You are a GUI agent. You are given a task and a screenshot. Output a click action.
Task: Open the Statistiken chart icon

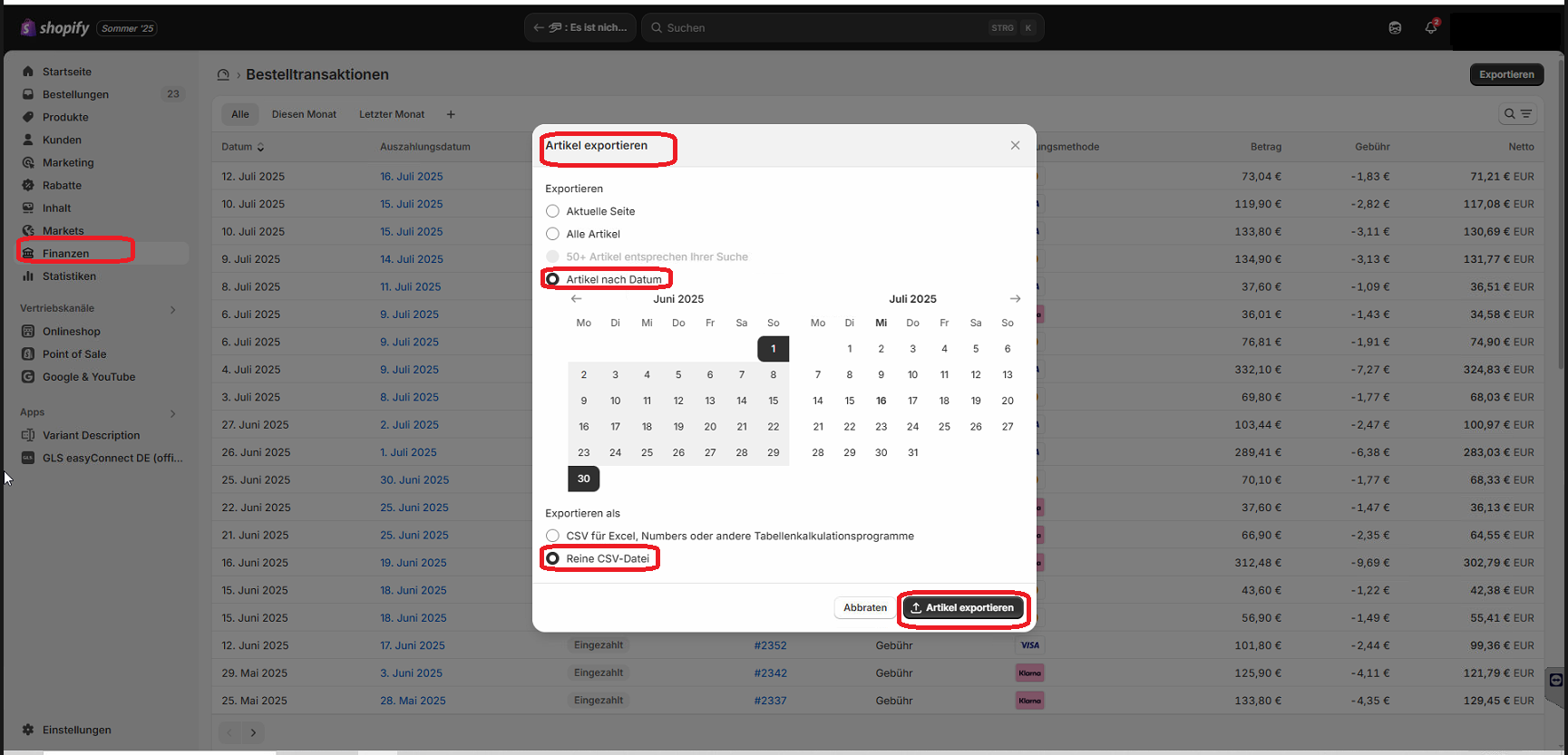tap(28, 276)
